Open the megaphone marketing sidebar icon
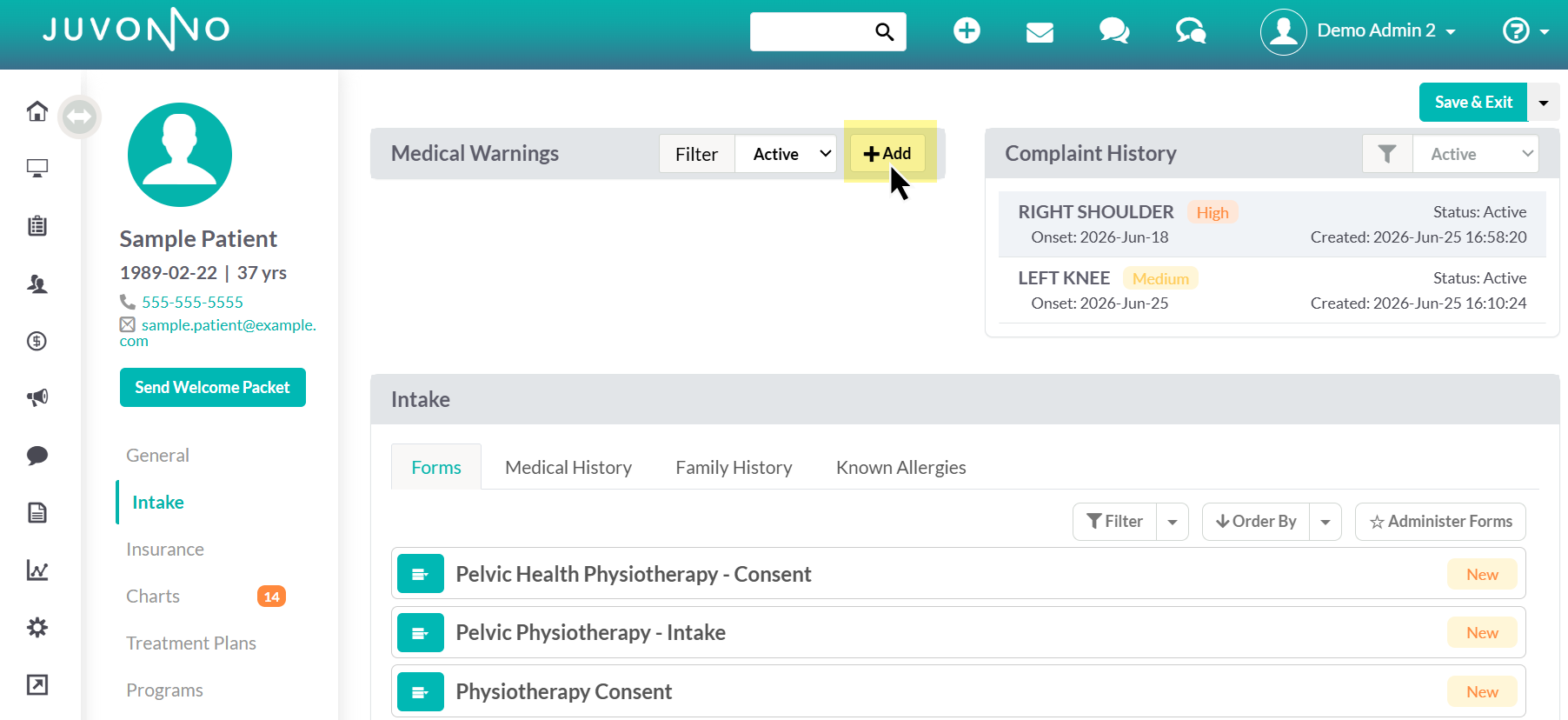Screen dimensions: 1568x720 [x=37, y=397]
